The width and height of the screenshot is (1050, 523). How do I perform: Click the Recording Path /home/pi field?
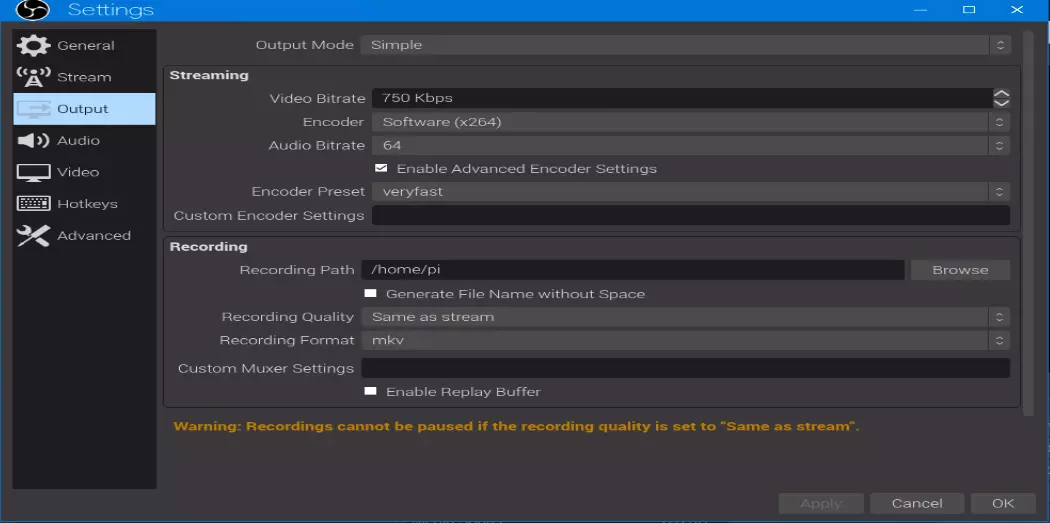(633, 270)
